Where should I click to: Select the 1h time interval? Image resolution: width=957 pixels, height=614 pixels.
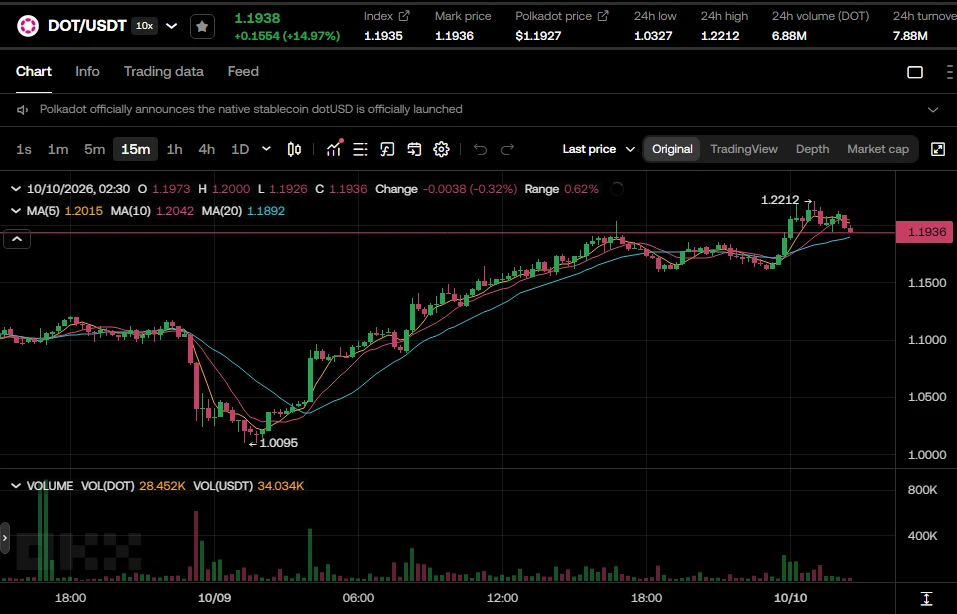coord(175,149)
